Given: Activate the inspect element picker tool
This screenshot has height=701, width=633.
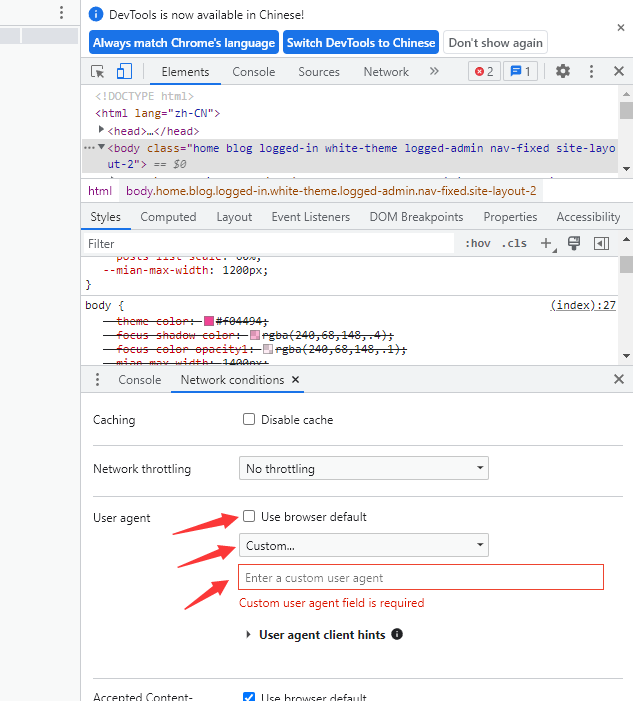Looking at the screenshot, I should (98, 71).
